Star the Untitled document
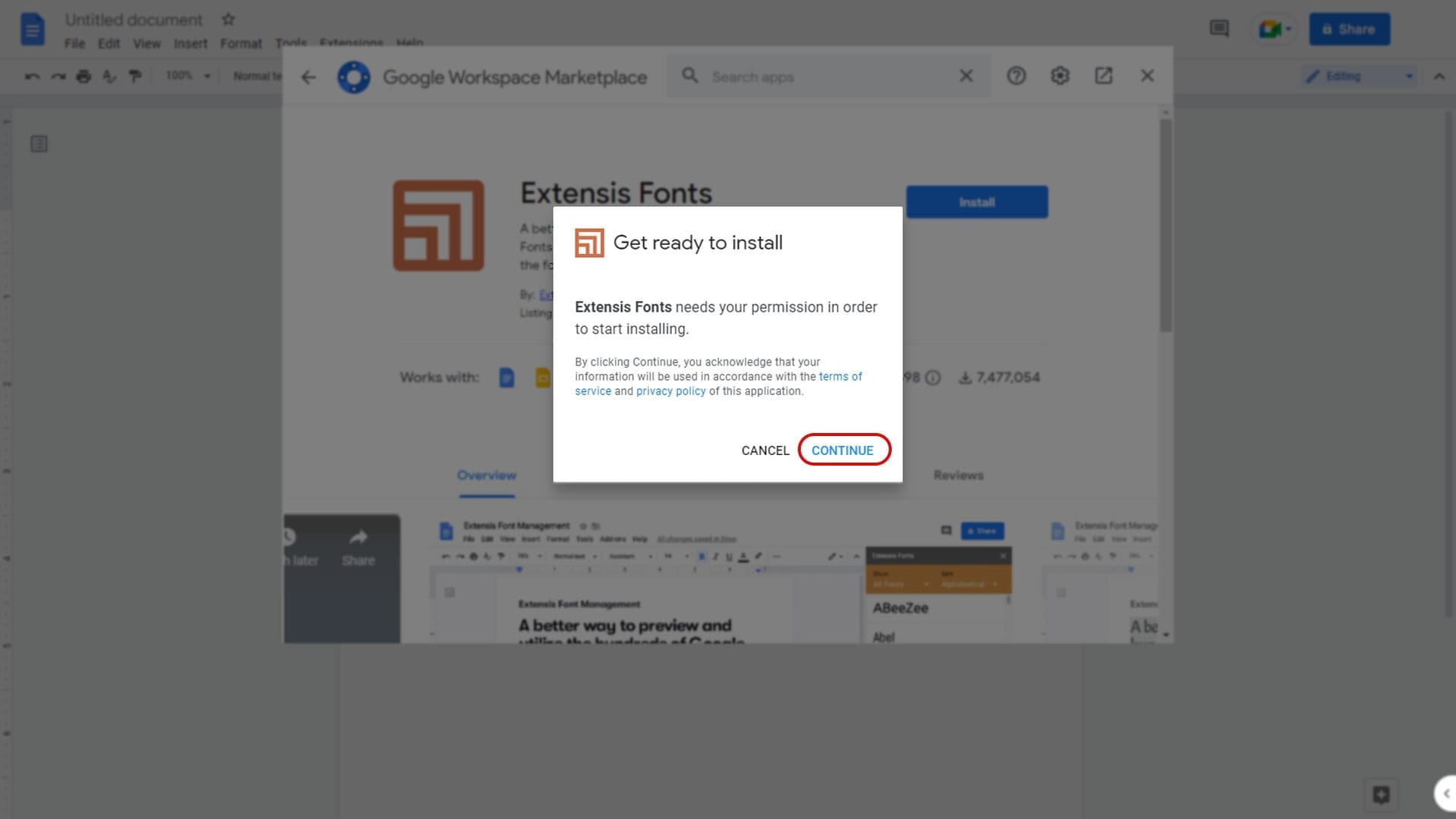 pos(228,20)
